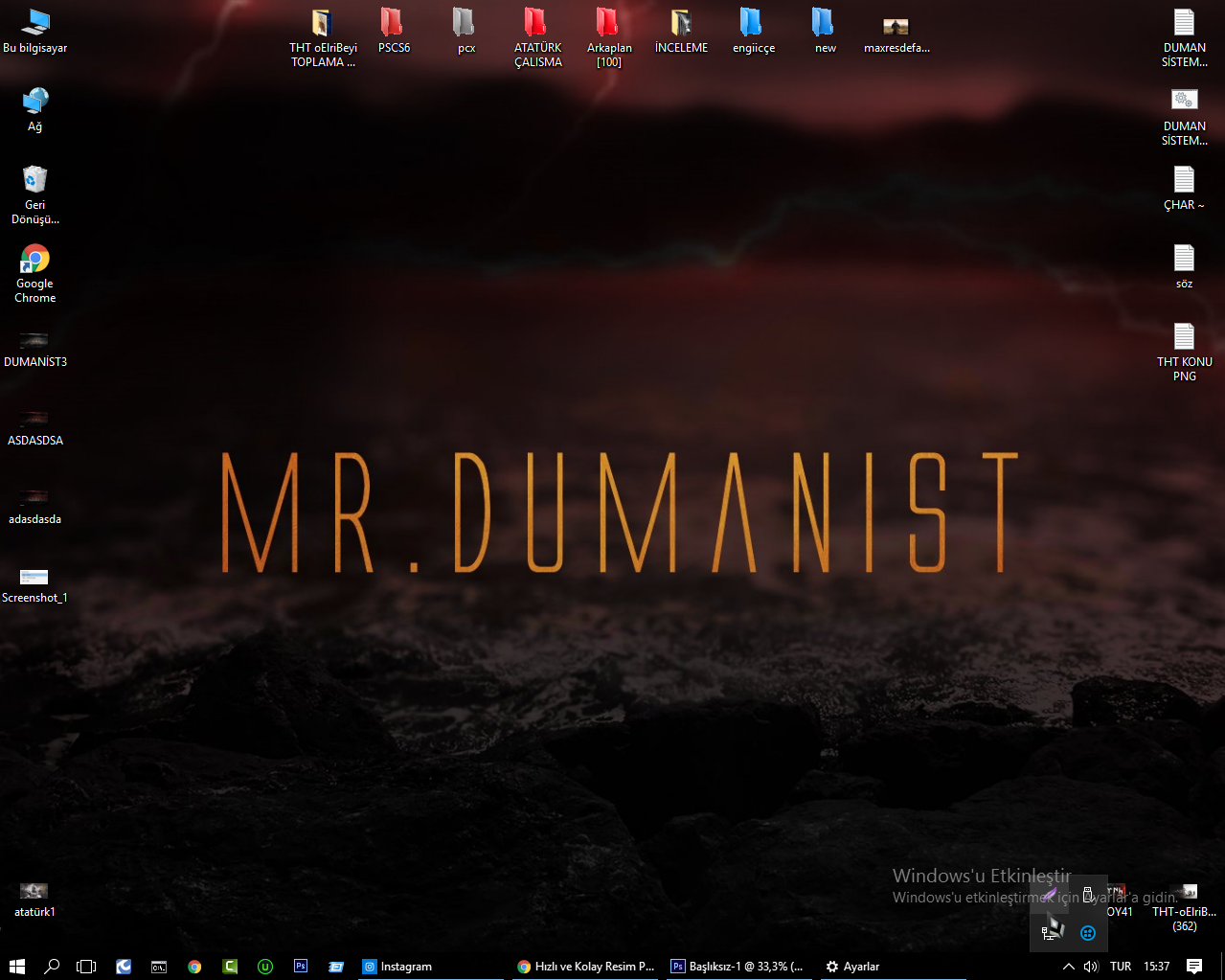Open the volume speaker tray icon
The height and width of the screenshot is (980, 1225).
pos(1090,967)
